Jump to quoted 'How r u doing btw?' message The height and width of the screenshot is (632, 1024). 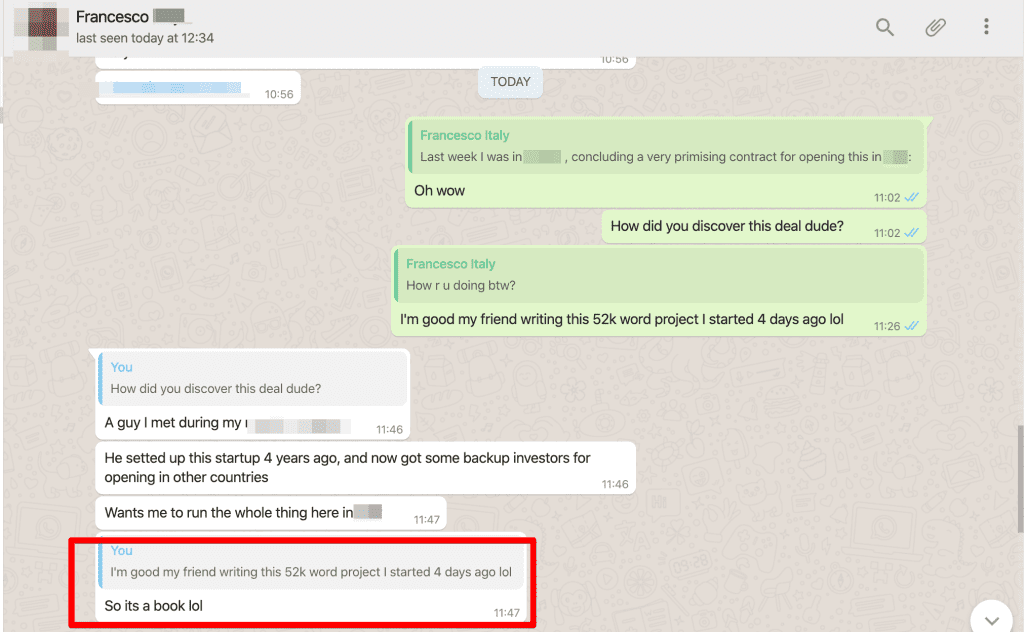pyautogui.click(x=660, y=275)
